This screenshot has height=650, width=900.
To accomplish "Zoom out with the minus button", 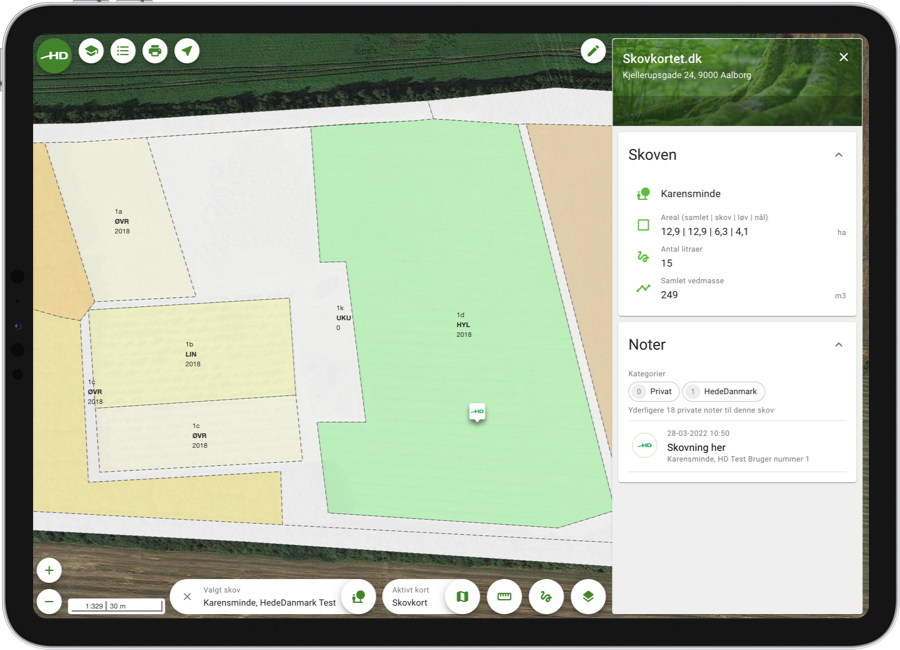I will (x=49, y=602).
